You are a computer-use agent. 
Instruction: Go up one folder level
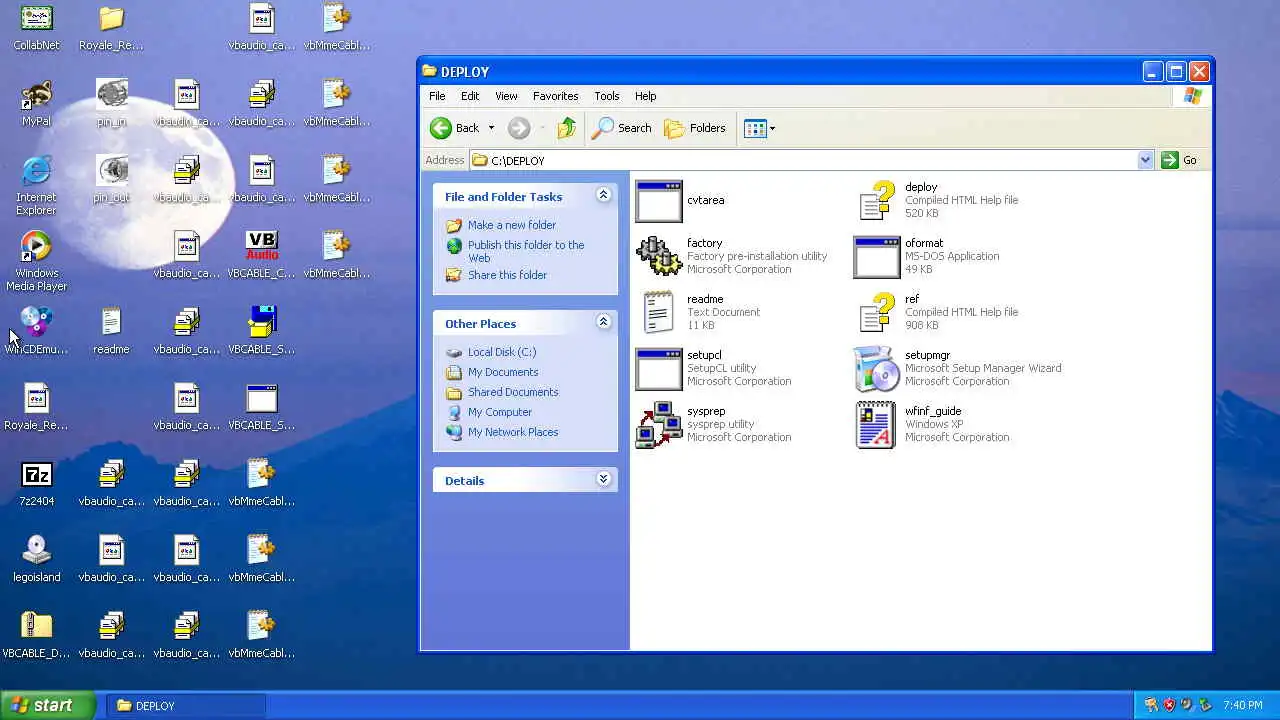pyautogui.click(x=567, y=128)
